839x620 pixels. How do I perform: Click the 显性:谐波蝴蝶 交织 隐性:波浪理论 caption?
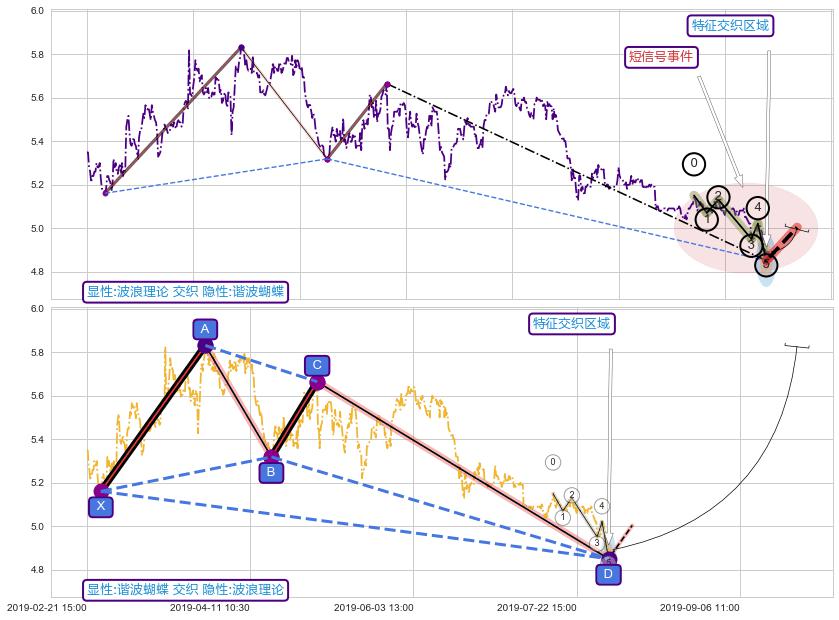(185, 590)
